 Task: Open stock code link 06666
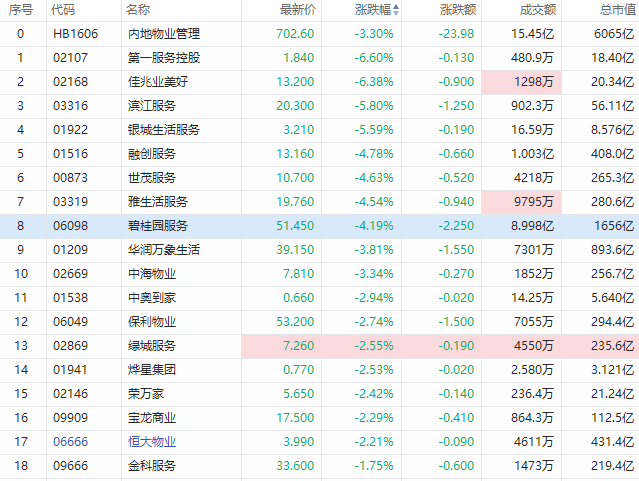click(x=71, y=441)
